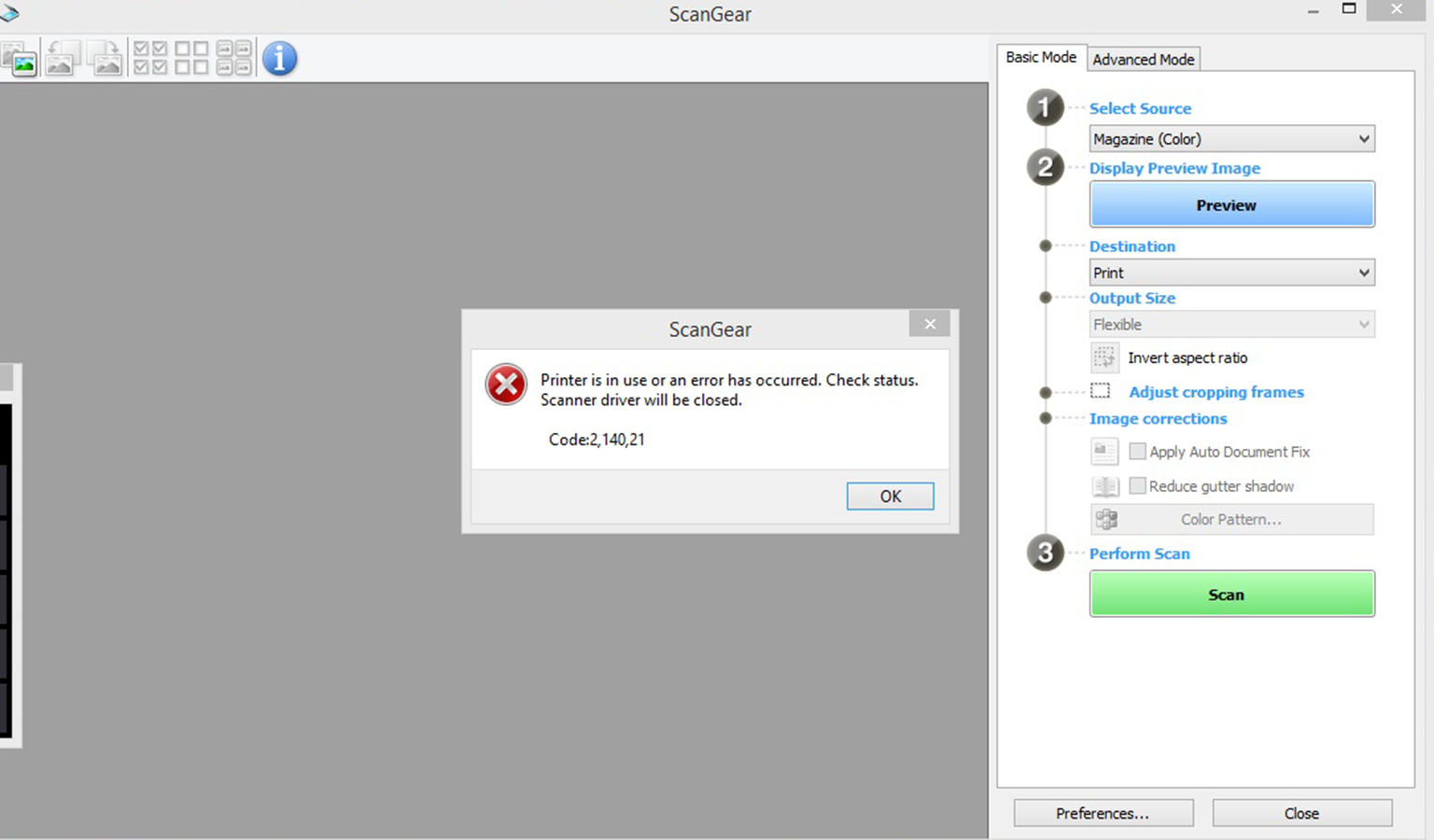Click the dotted cropping frame icon
The width and height of the screenshot is (1434, 840).
pyautogui.click(x=1101, y=391)
